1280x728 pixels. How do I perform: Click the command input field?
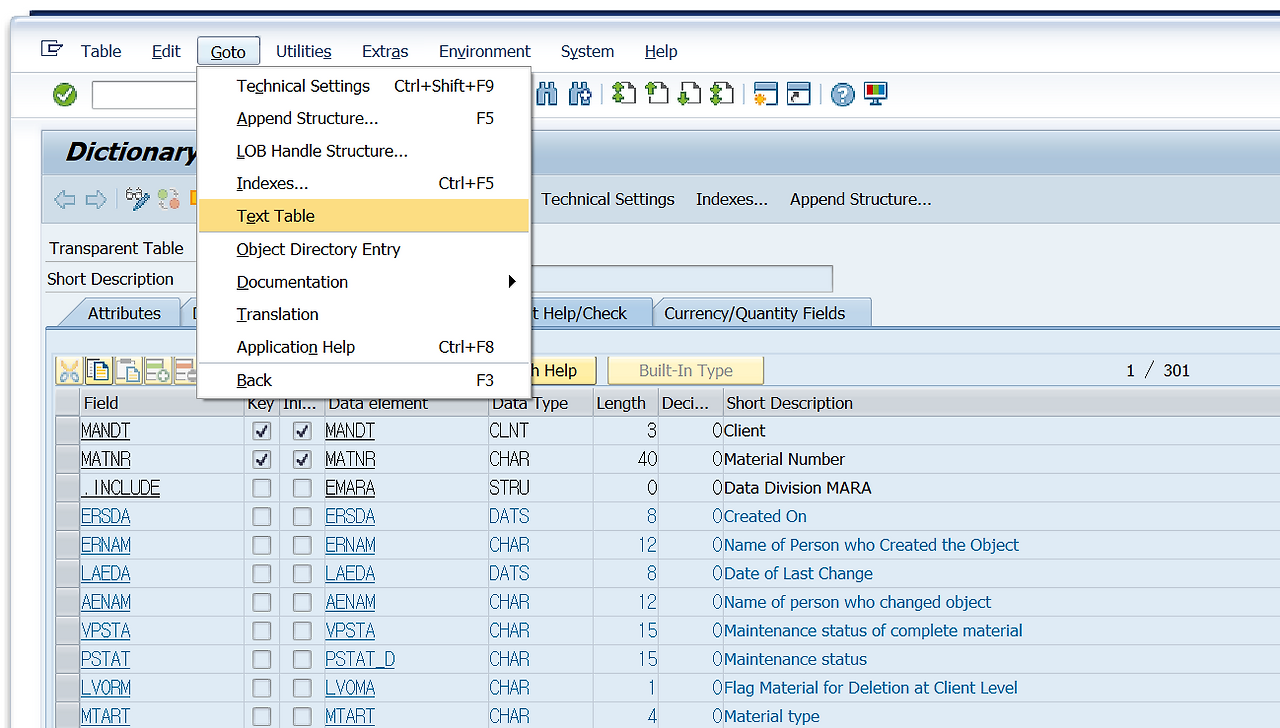tap(145, 95)
